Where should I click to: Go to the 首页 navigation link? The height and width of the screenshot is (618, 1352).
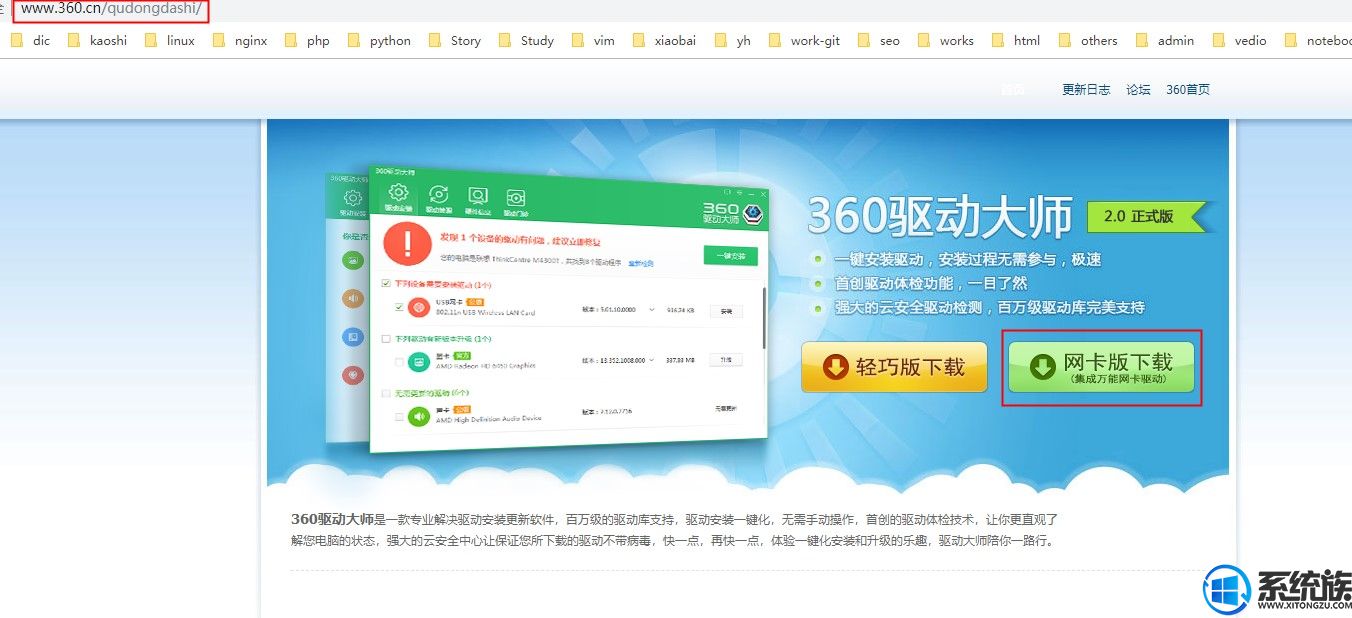(1013, 90)
